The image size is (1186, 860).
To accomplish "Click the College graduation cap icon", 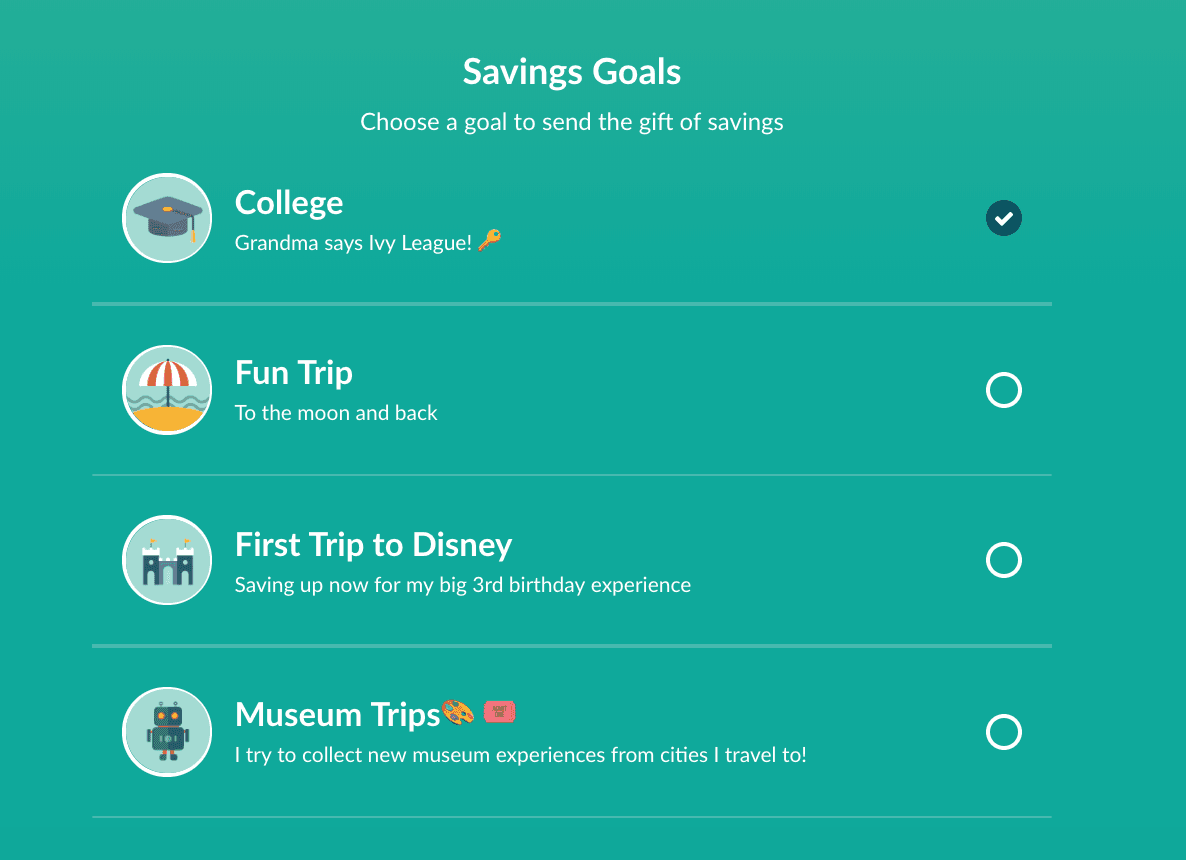I will pyautogui.click(x=167, y=218).
